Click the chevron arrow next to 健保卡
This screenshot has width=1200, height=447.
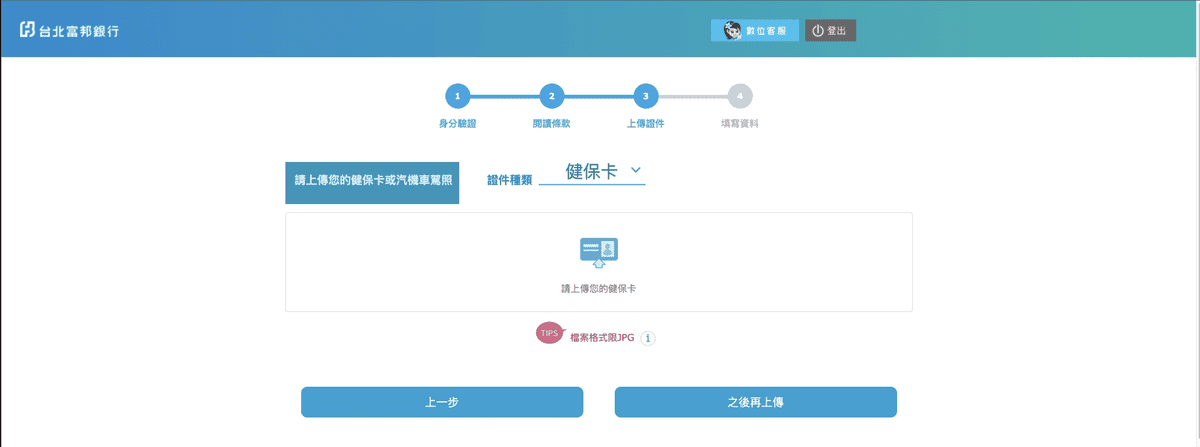pyautogui.click(x=635, y=171)
